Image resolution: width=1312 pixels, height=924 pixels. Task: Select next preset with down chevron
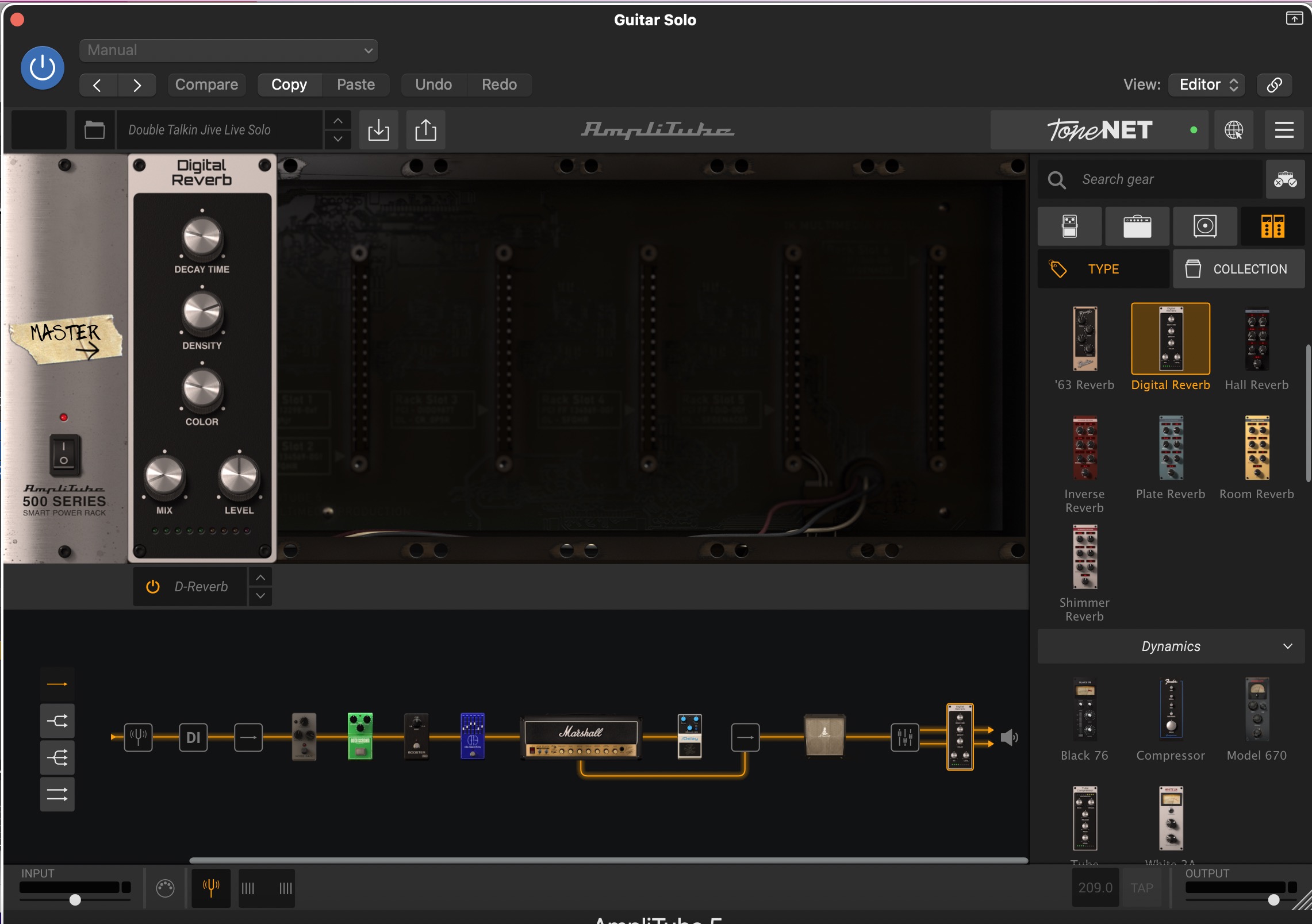click(338, 139)
